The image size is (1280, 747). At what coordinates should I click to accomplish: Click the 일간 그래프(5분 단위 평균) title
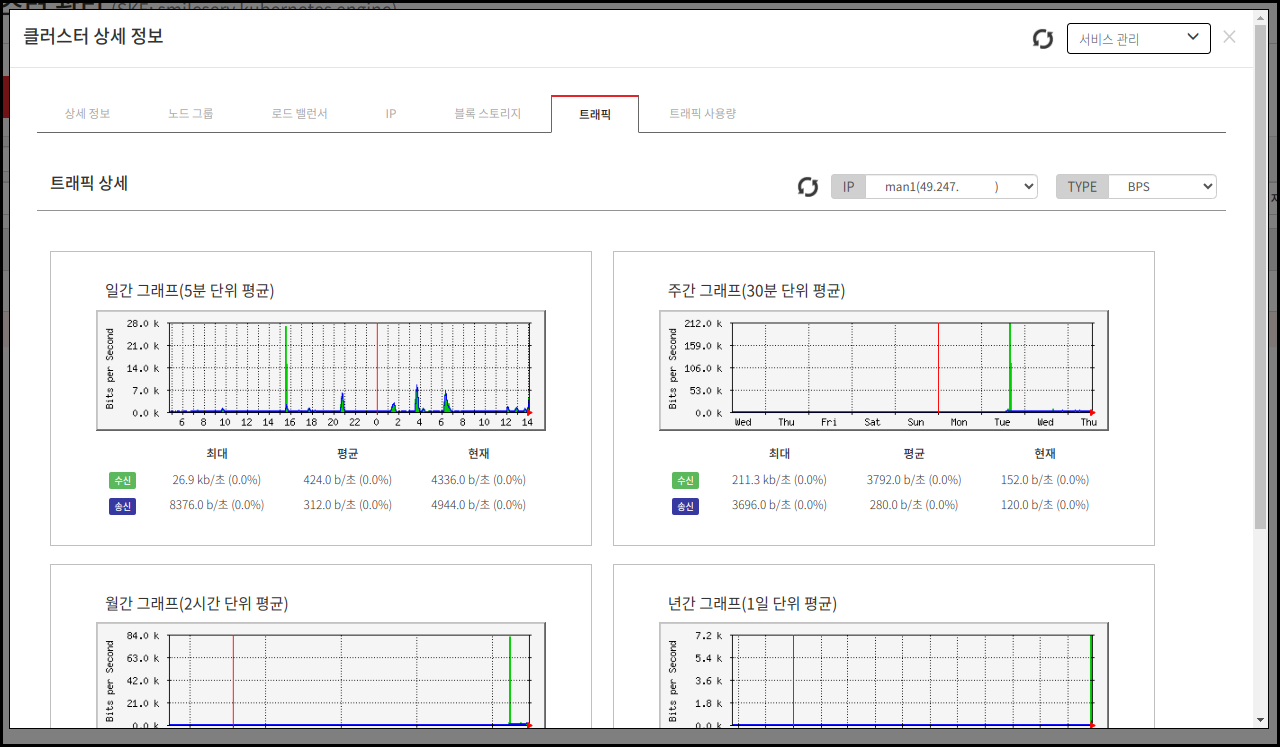pyautogui.click(x=190, y=291)
